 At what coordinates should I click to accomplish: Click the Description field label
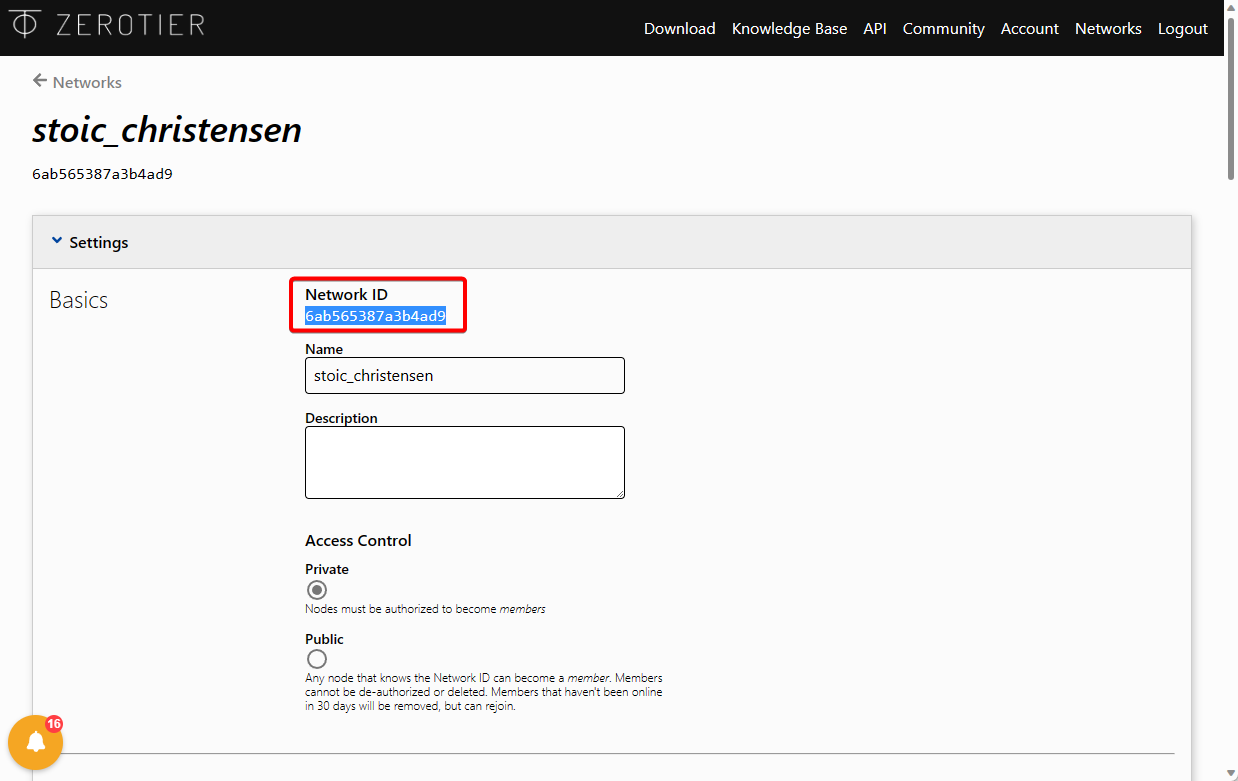point(341,418)
